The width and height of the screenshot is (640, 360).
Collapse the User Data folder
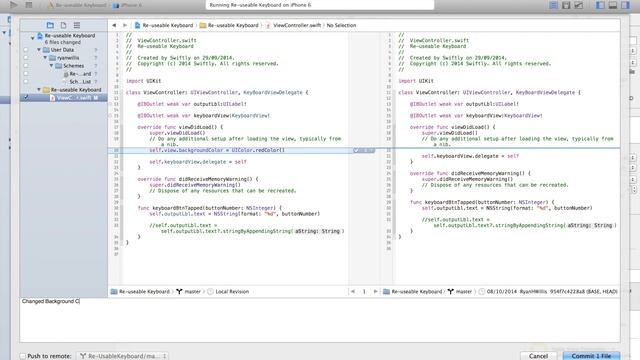pos(39,50)
